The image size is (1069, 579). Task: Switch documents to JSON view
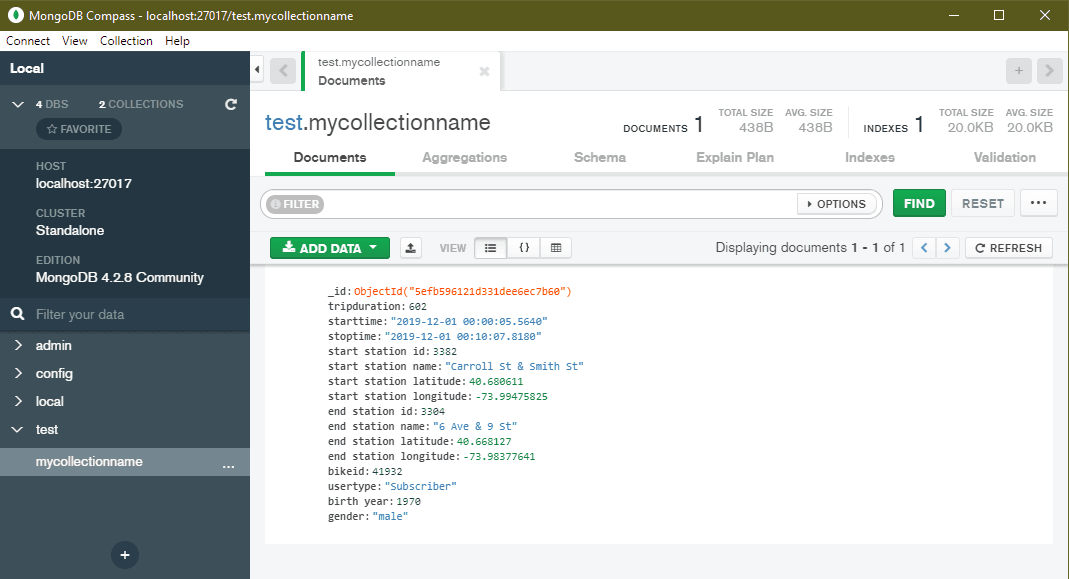click(523, 247)
